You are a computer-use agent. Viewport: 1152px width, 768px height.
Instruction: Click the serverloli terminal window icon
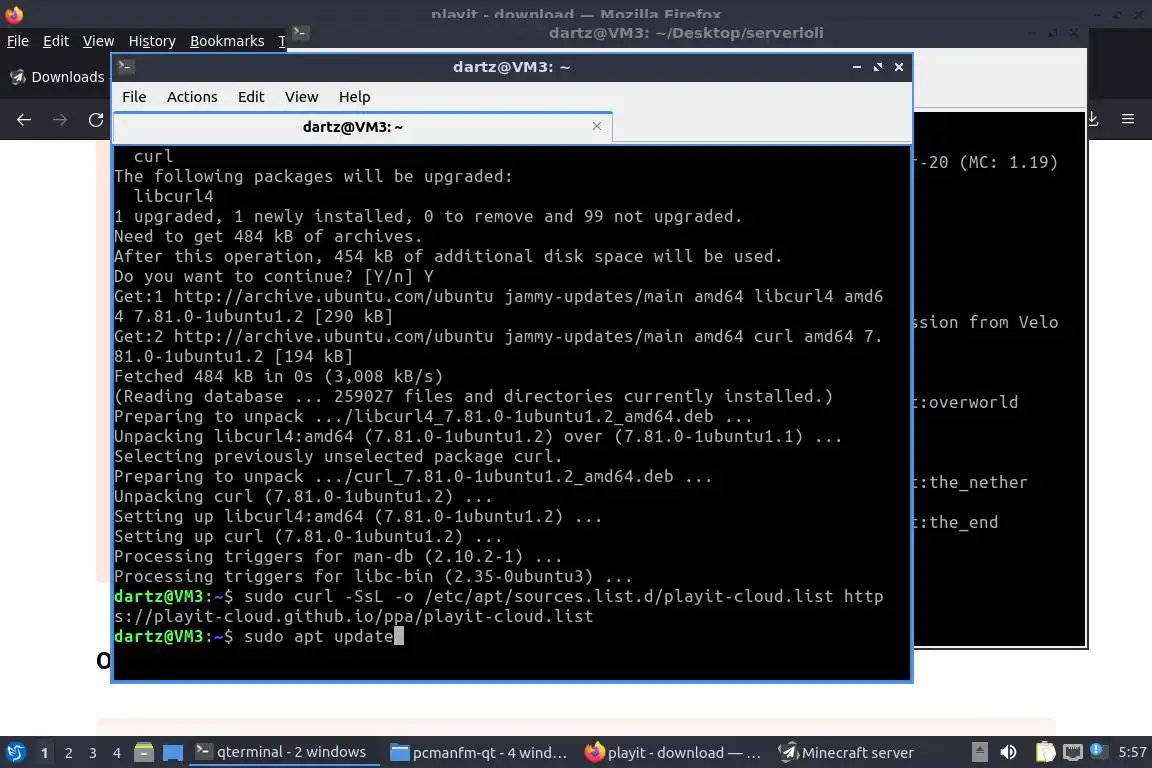300,32
